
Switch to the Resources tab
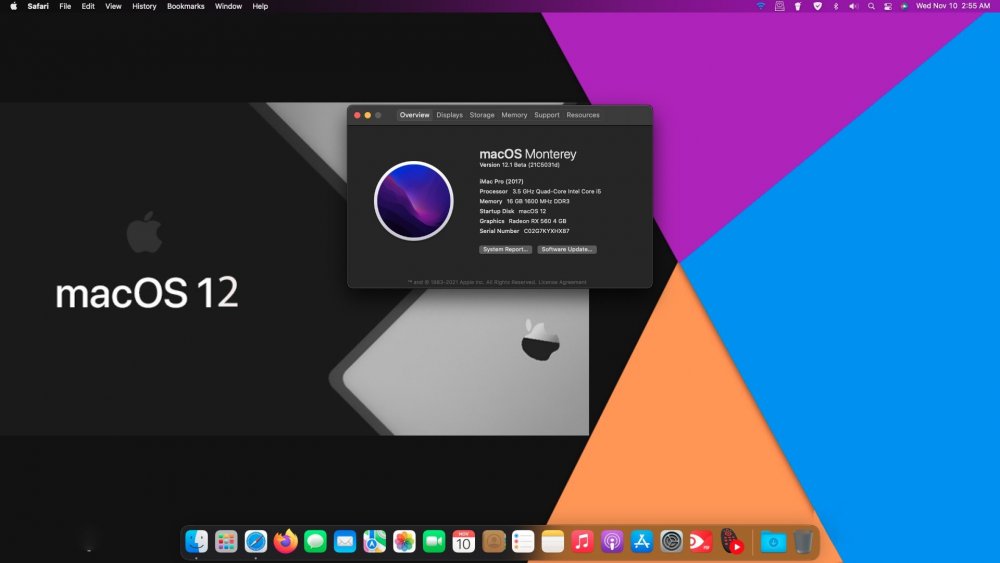click(583, 115)
